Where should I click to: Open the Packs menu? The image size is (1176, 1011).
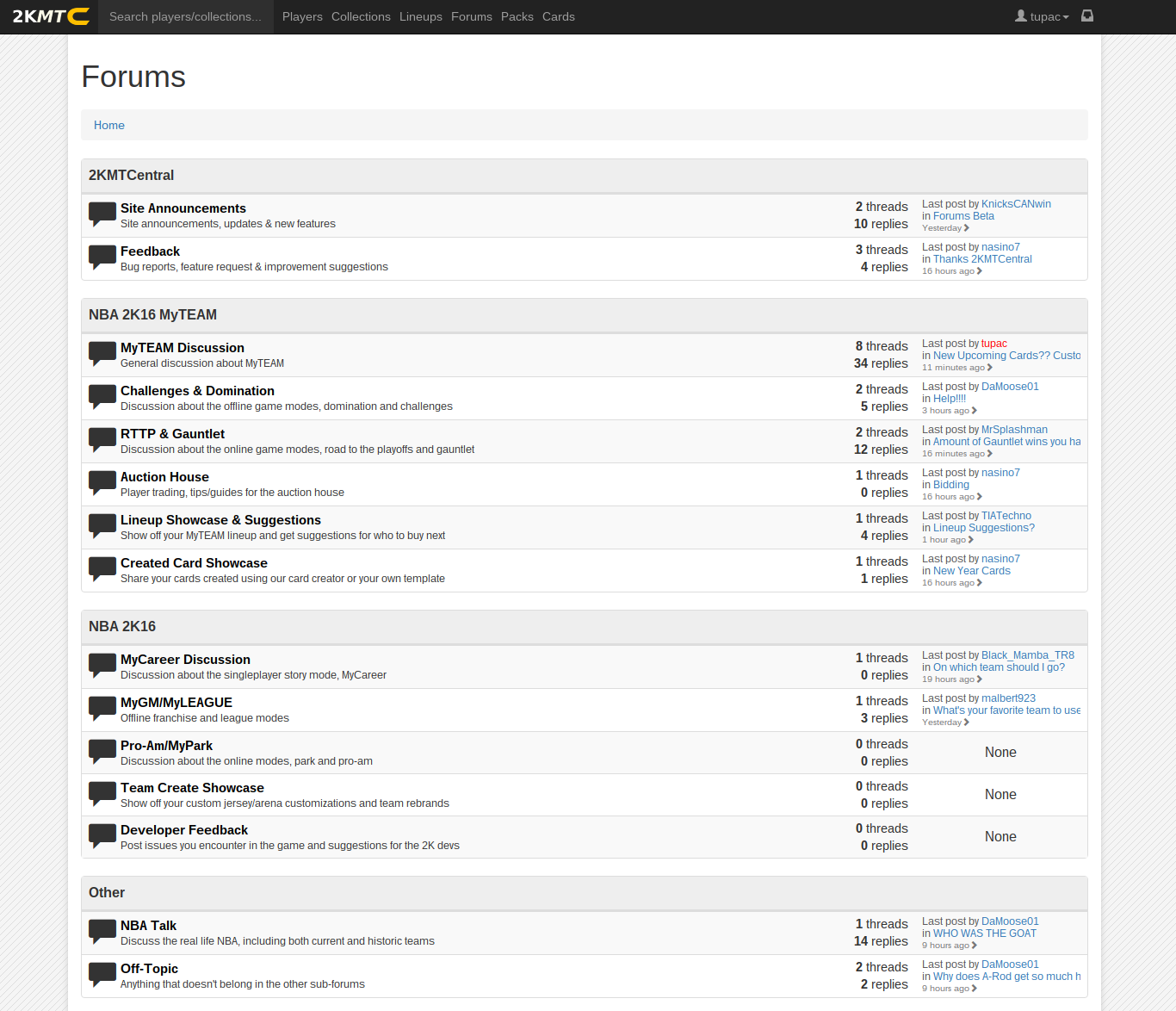517,16
